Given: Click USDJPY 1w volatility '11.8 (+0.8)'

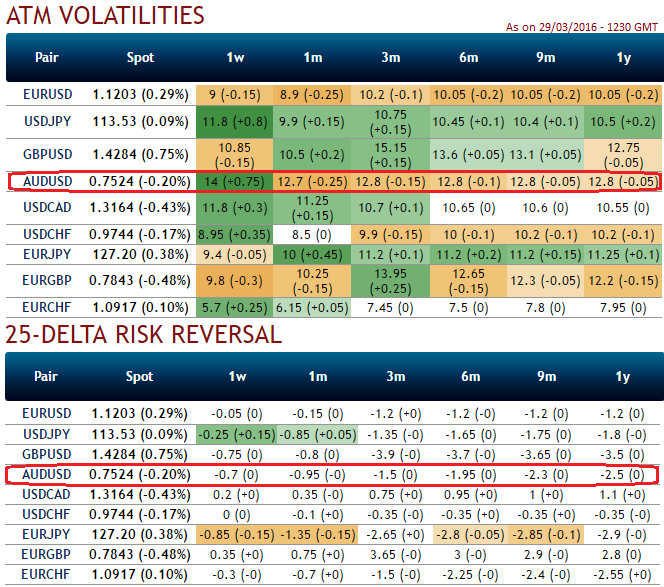Looking at the screenshot, I should point(235,122).
